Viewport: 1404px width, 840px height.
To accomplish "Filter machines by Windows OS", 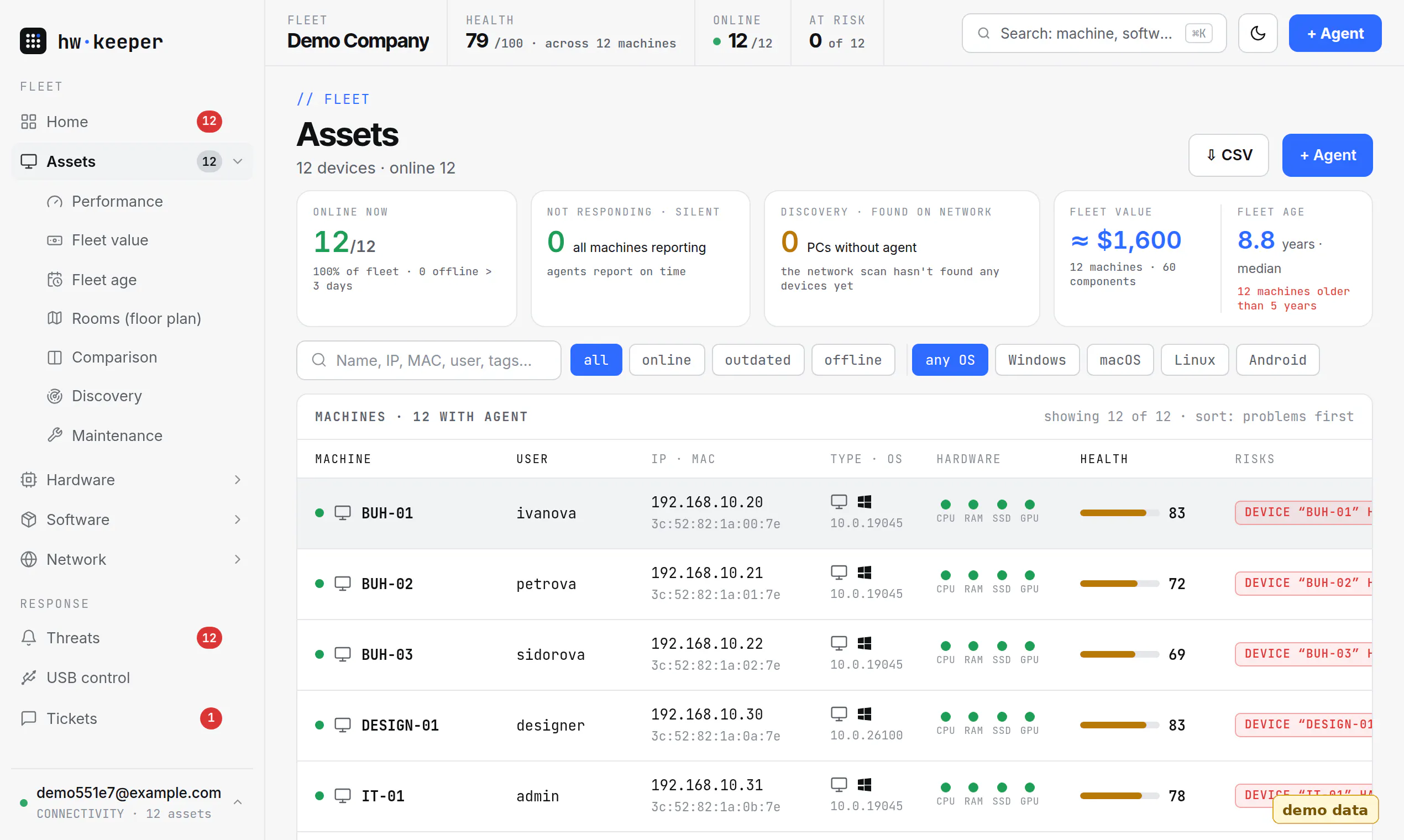I will pos(1036,360).
